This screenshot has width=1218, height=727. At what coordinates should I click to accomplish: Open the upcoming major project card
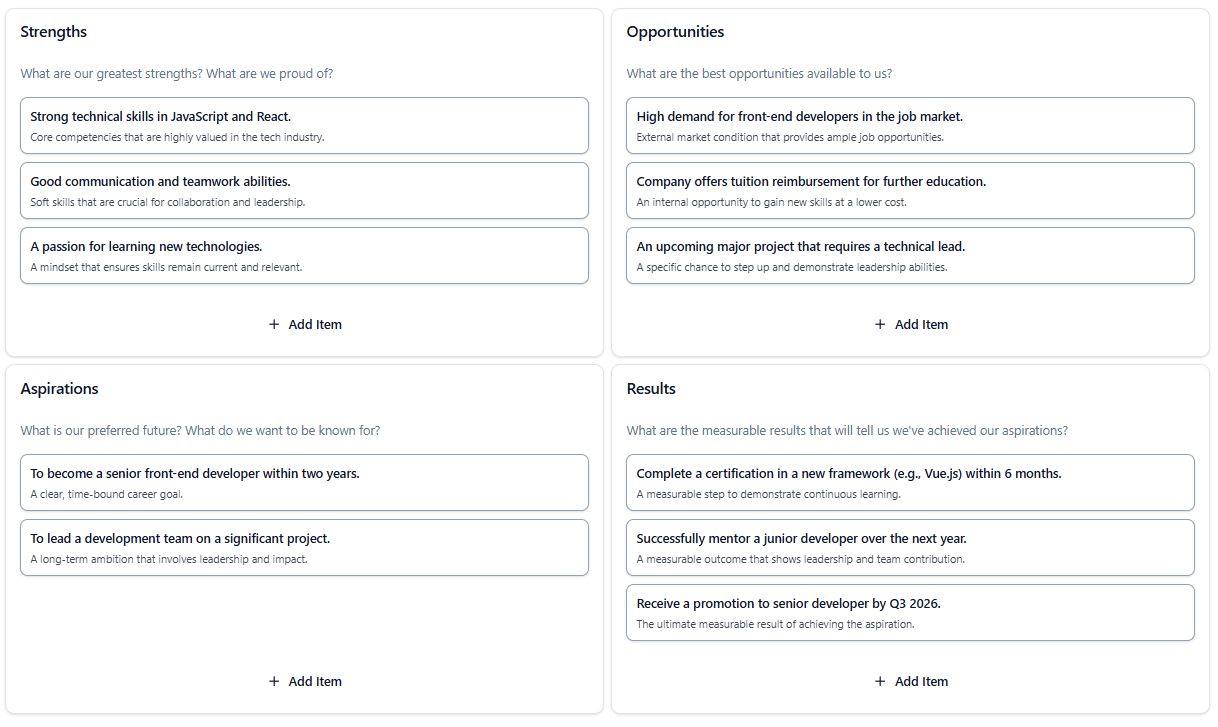point(910,256)
